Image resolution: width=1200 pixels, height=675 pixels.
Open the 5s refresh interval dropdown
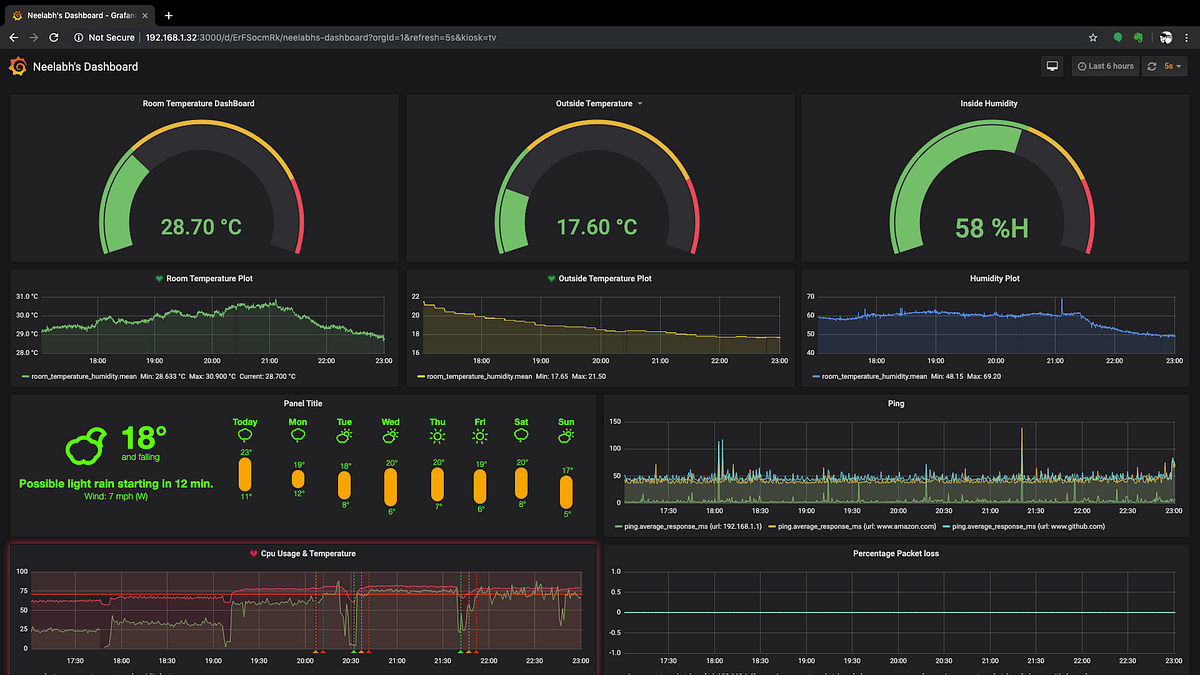[1175, 65]
